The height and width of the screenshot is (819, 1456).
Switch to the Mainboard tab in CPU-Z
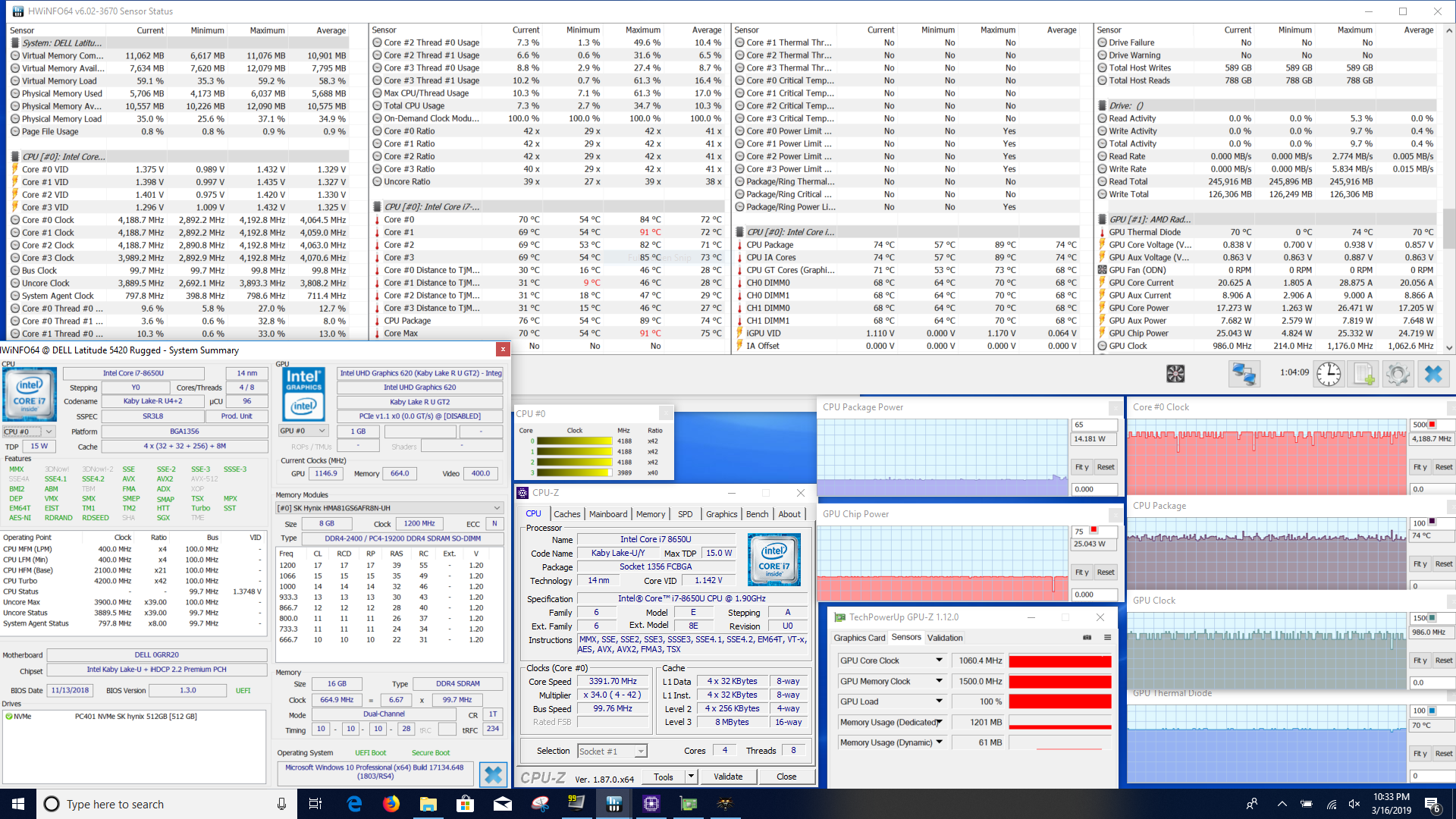pyautogui.click(x=608, y=514)
